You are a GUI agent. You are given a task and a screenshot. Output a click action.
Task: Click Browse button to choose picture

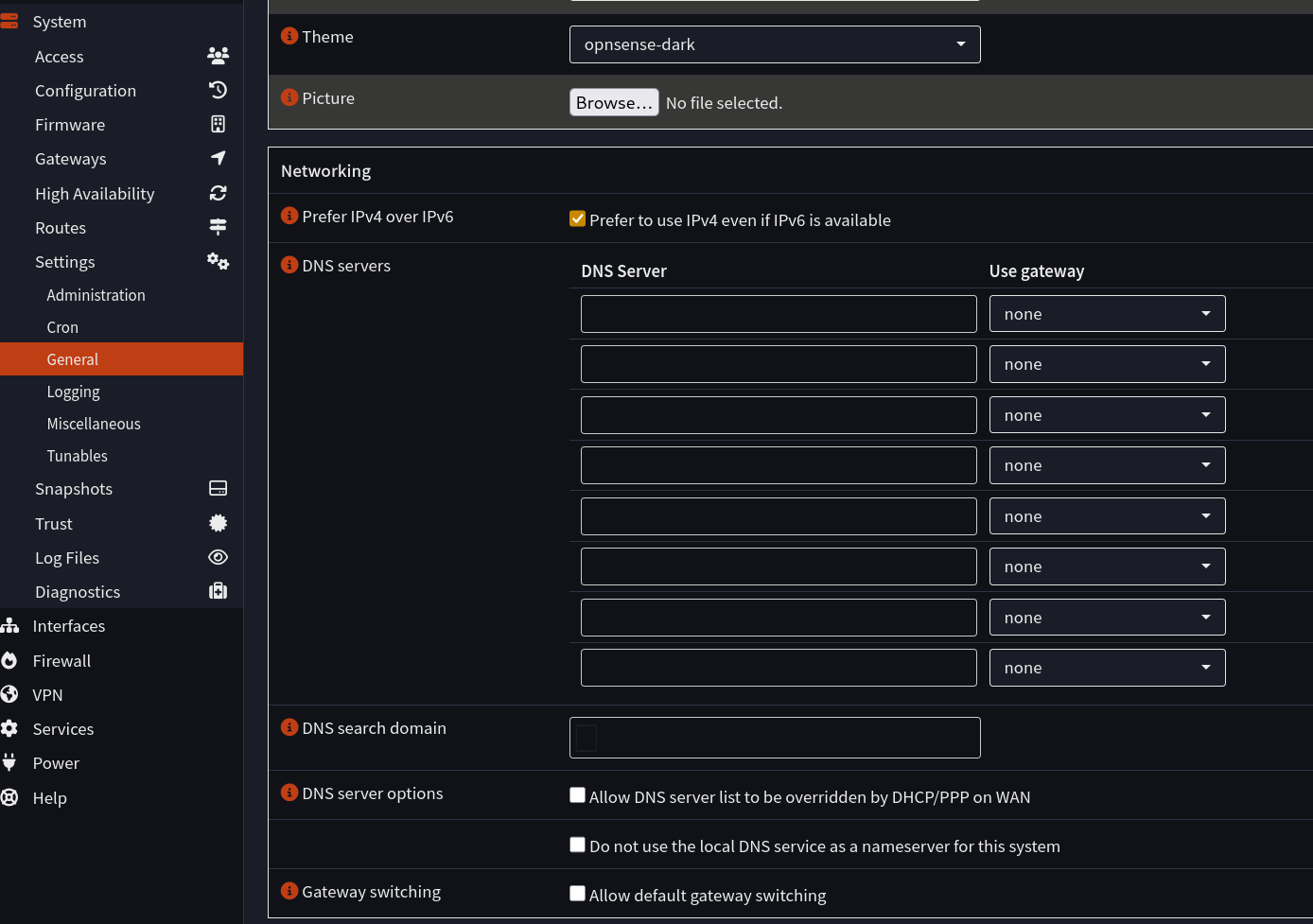614,102
